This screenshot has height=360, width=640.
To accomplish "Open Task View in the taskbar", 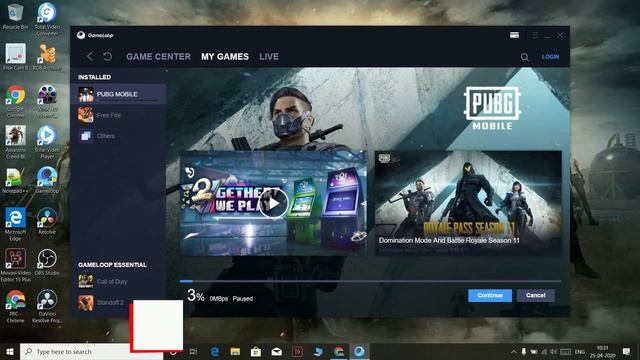I will pyautogui.click(x=193, y=351).
